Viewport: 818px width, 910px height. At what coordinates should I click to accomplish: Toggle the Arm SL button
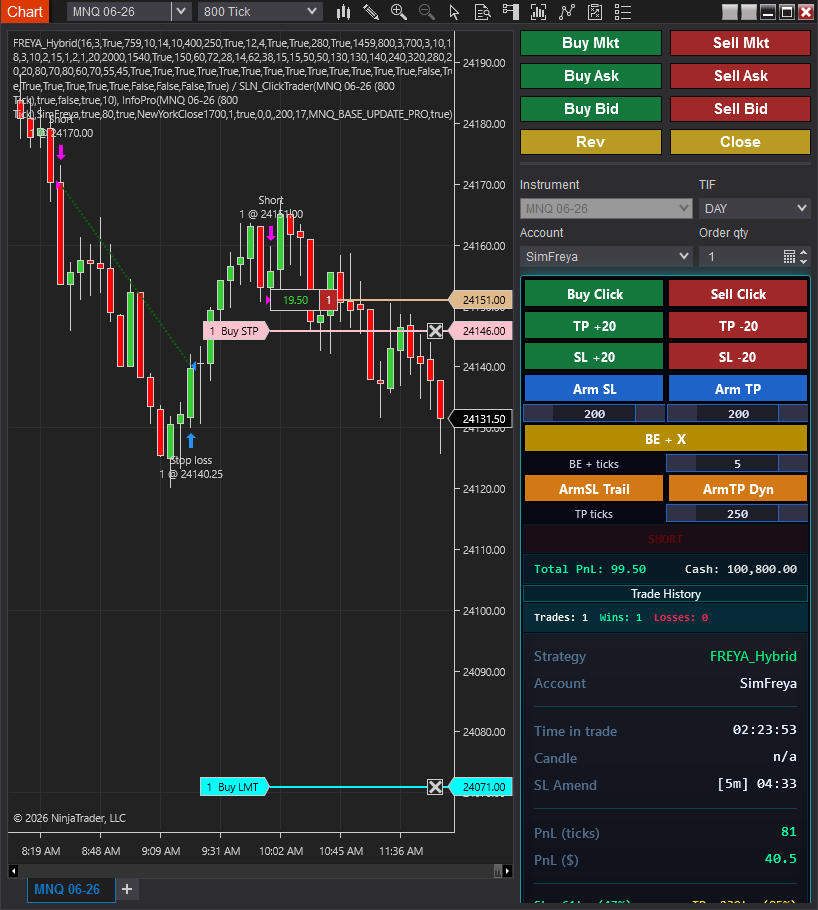[594, 389]
